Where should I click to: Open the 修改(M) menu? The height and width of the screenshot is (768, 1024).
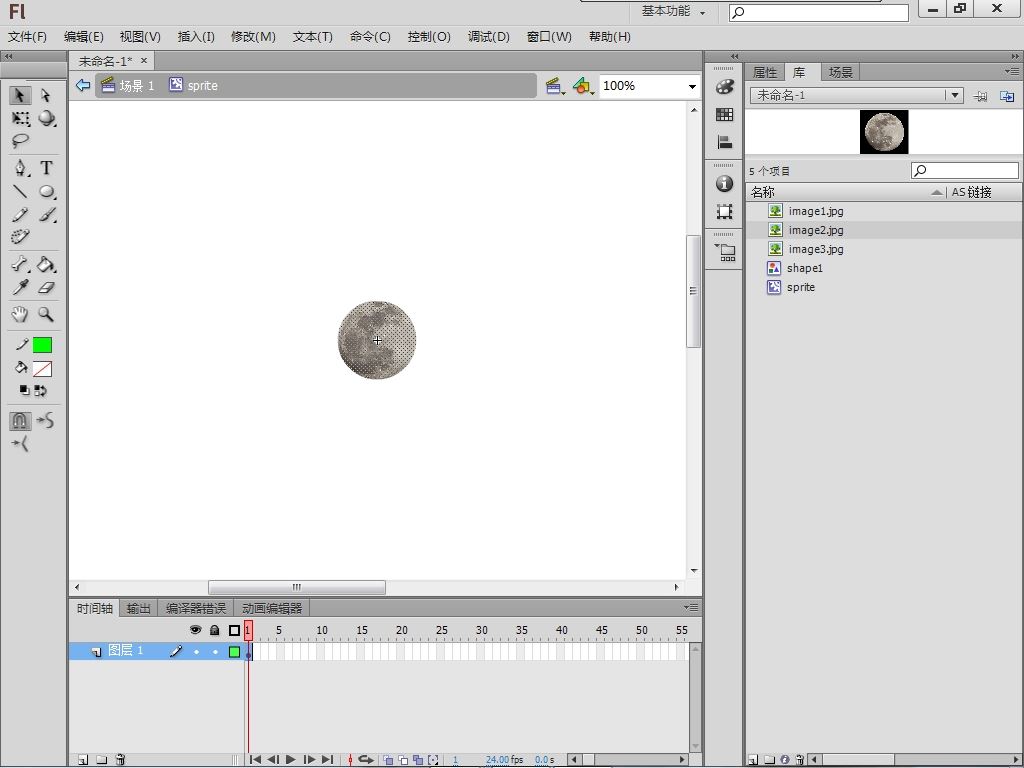click(253, 37)
